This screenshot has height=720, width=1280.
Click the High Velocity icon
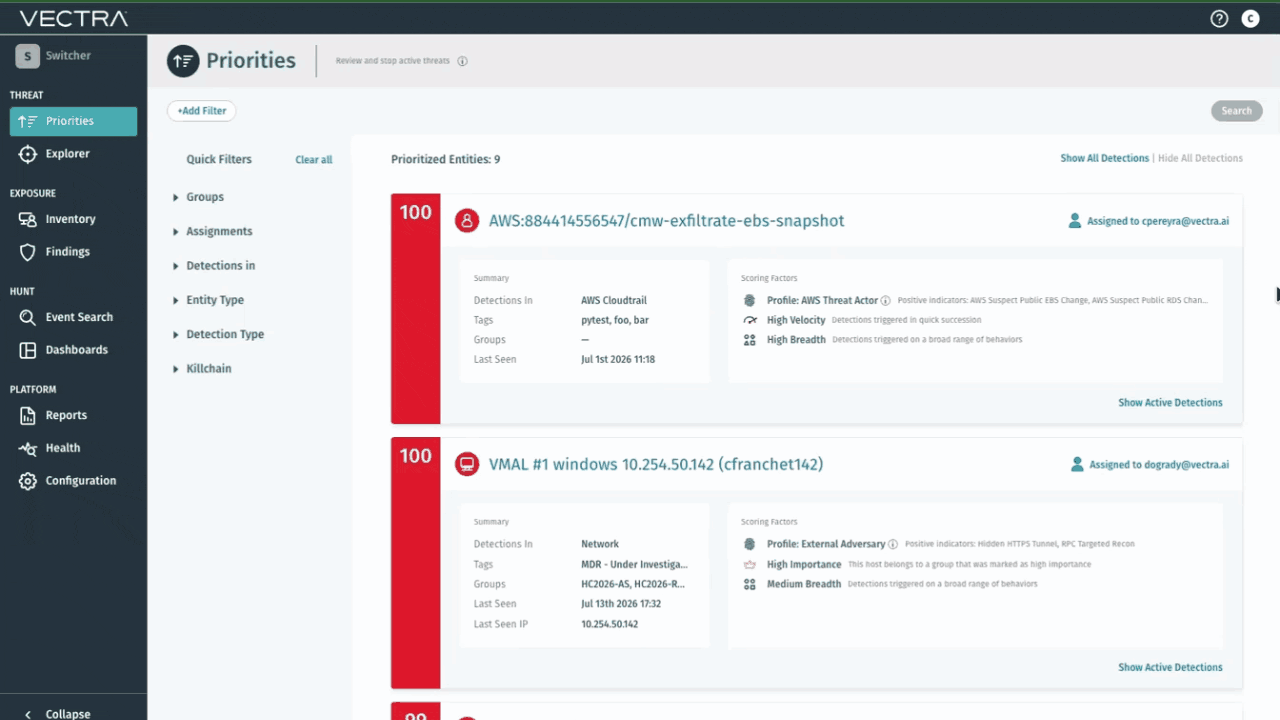click(749, 320)
